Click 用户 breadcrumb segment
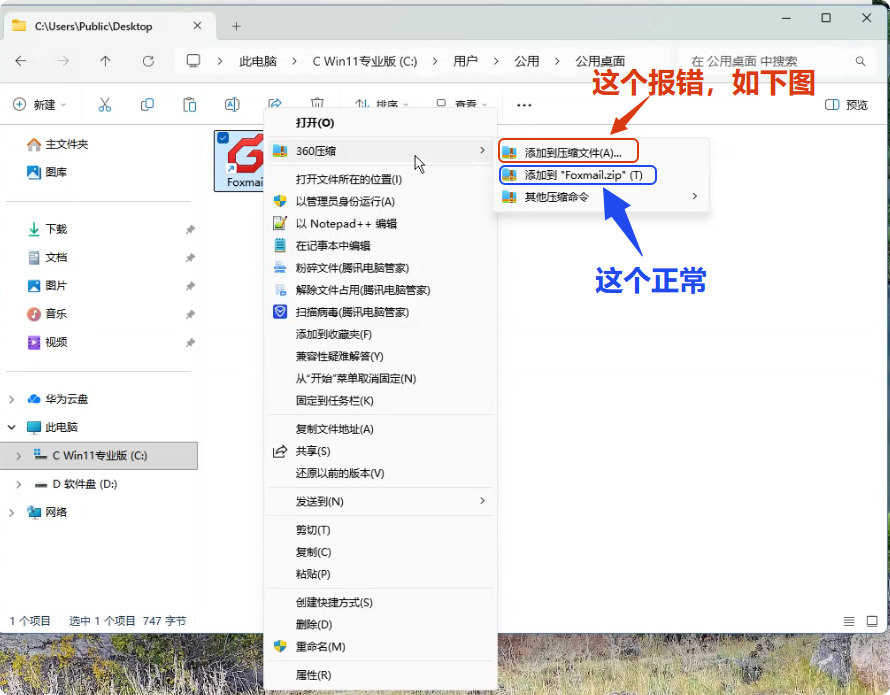This screenshot has width=890, height=695. click(x=465, y=61)
